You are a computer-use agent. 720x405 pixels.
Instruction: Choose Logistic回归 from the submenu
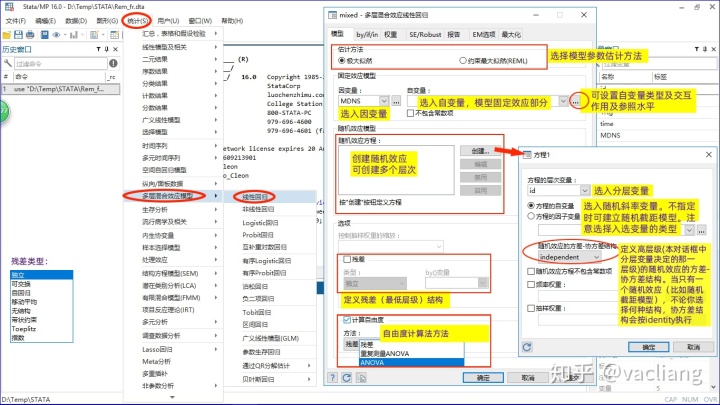[260, 223]
